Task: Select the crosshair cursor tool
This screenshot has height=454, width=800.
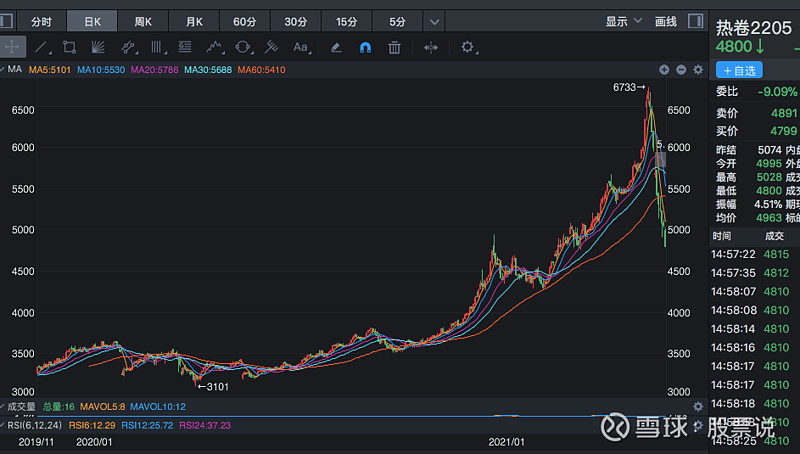Action: click(x=12, y=47)
